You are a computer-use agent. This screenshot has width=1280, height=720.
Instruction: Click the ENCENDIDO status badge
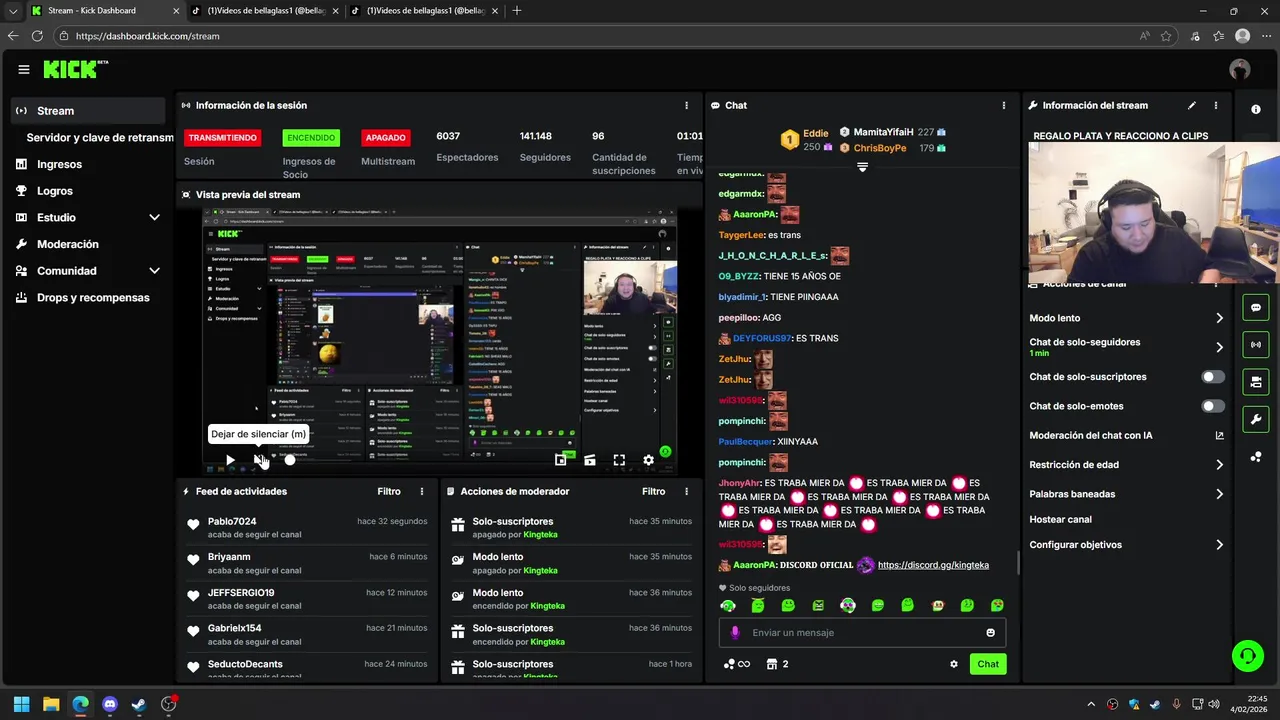pos(310,137)
